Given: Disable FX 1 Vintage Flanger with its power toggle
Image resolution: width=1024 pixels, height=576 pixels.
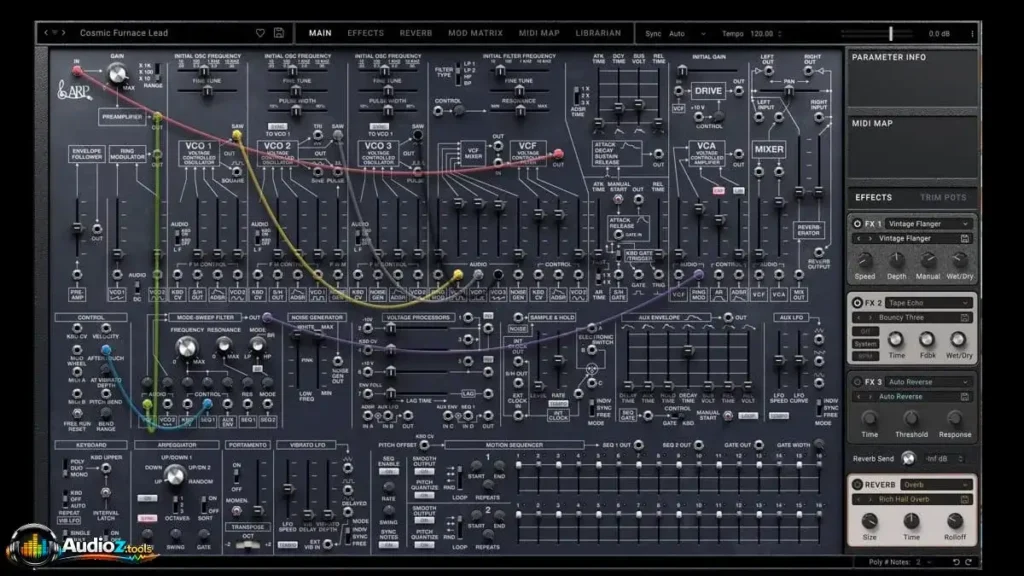Looking at the screenshot, I should tap(858, 223).
